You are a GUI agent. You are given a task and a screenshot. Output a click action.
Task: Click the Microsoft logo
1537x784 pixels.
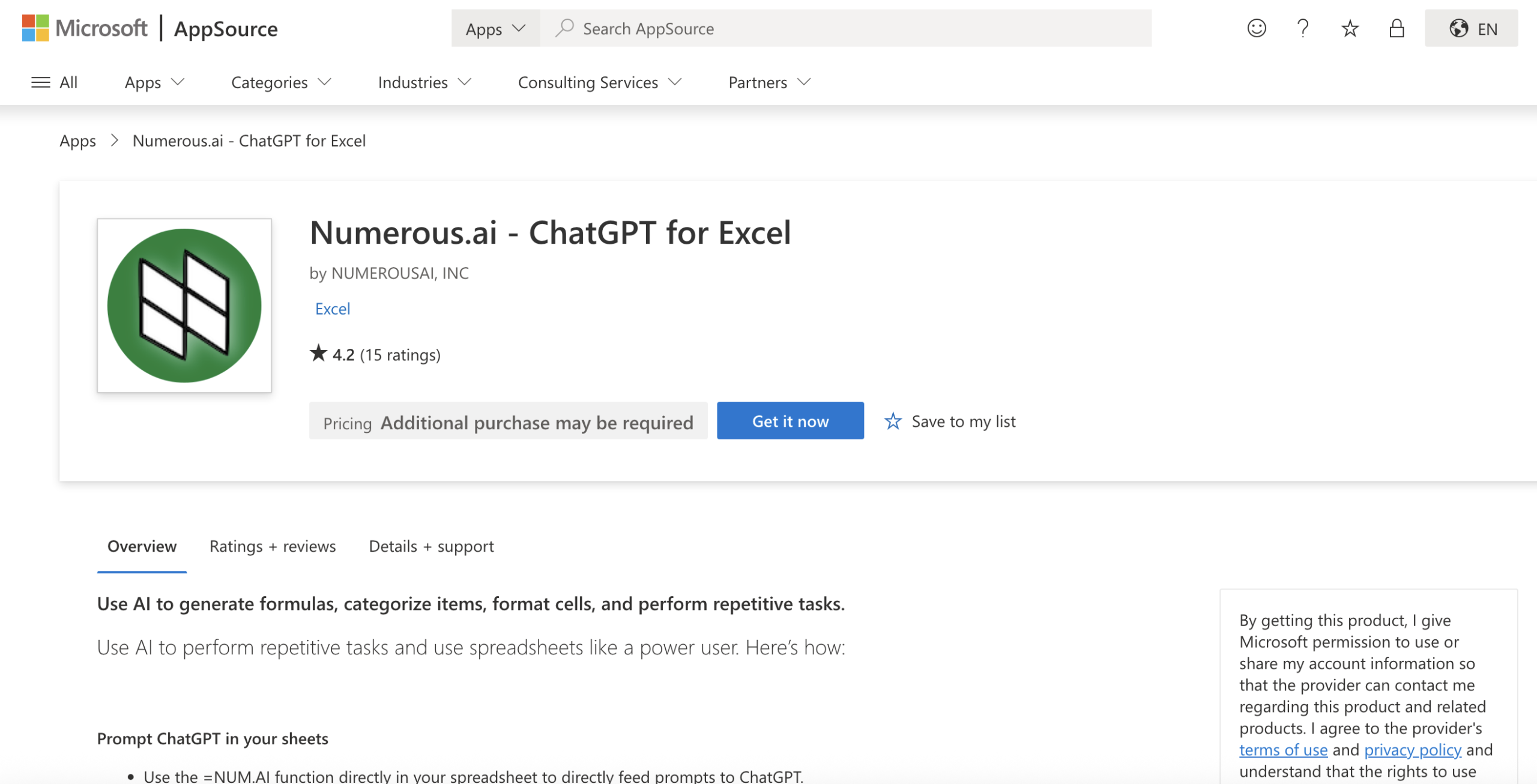(85, 28)
